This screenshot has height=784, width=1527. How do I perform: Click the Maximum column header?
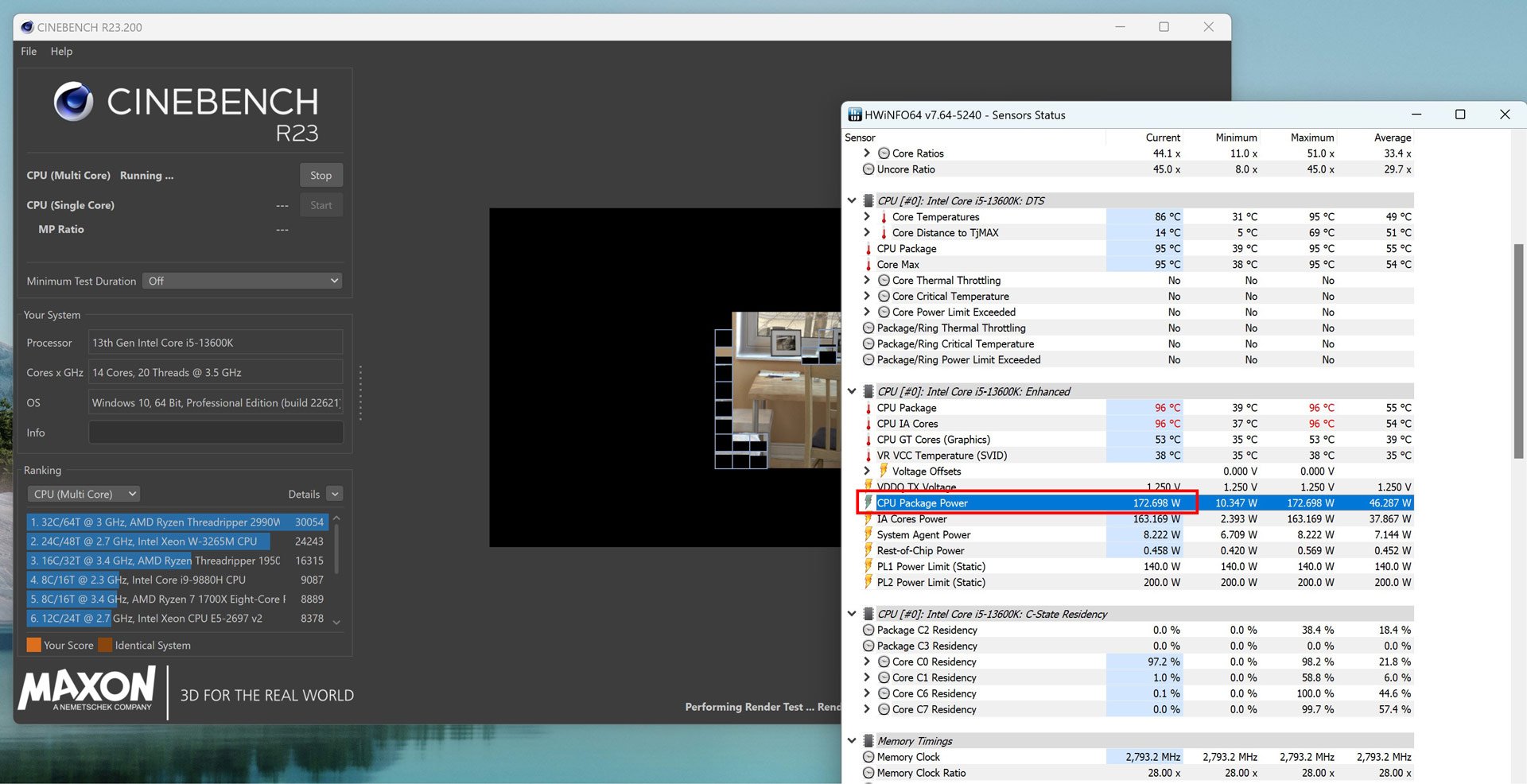(1312, 138)
